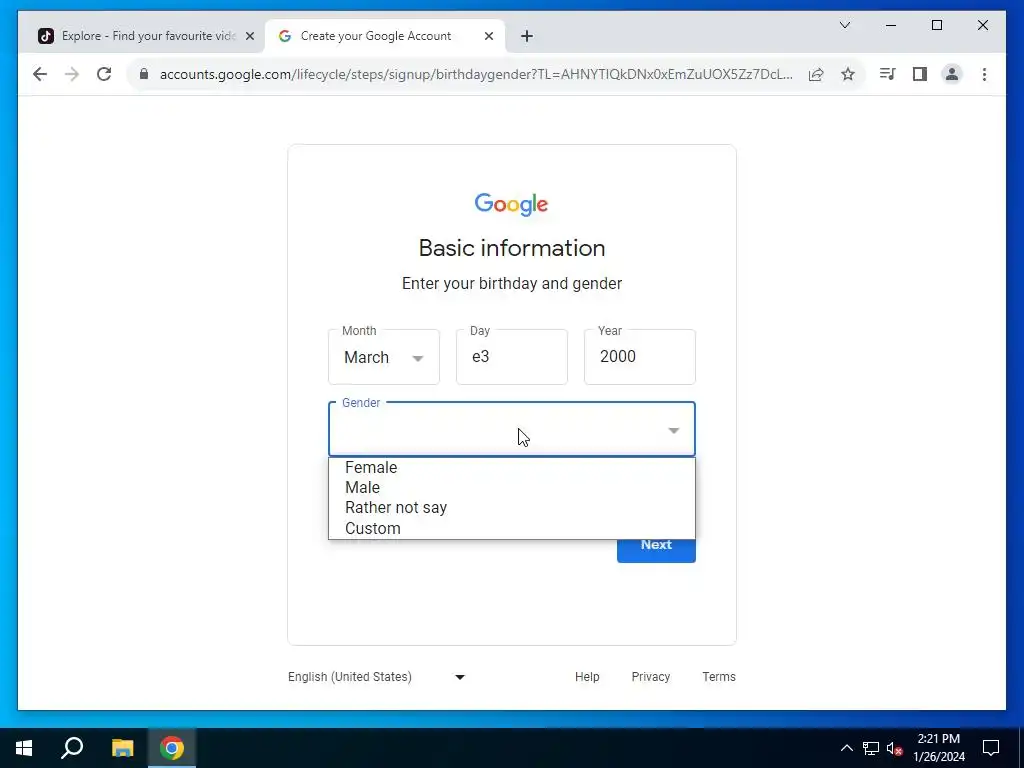Switch to the TikTok Explore tab
The height and width of the screenshot is (768, 1024).
tap(147, 36)
